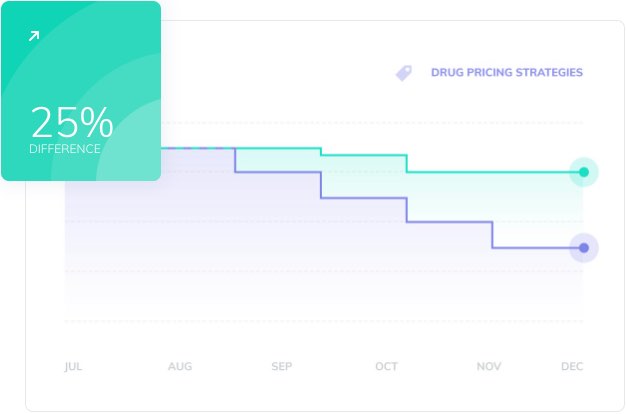
Task: Click the purple line's vertical drop above SEP
Action: click(321, 185)
